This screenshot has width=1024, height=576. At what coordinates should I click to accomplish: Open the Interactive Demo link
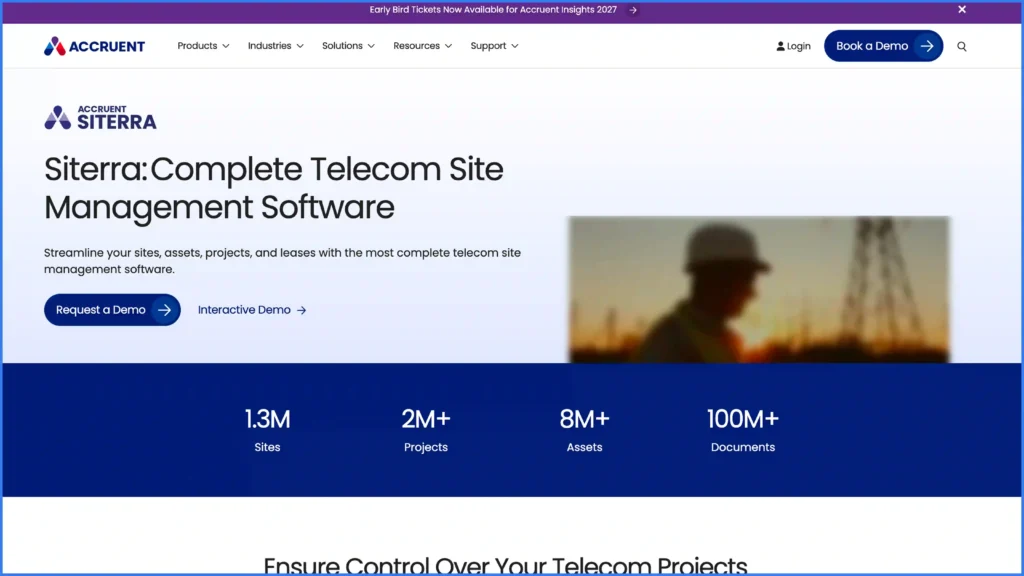(x=252, y=310)
